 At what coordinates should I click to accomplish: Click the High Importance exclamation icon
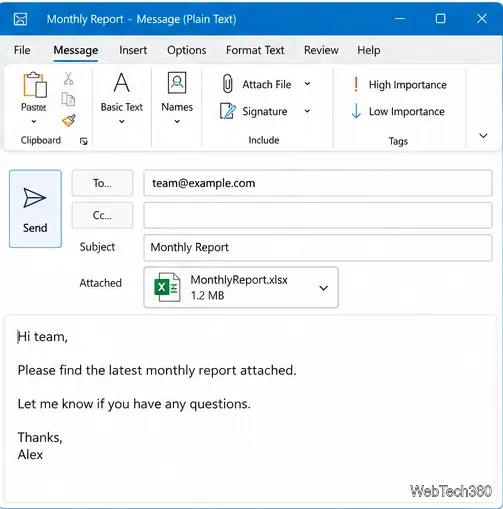tap(356, 84)
